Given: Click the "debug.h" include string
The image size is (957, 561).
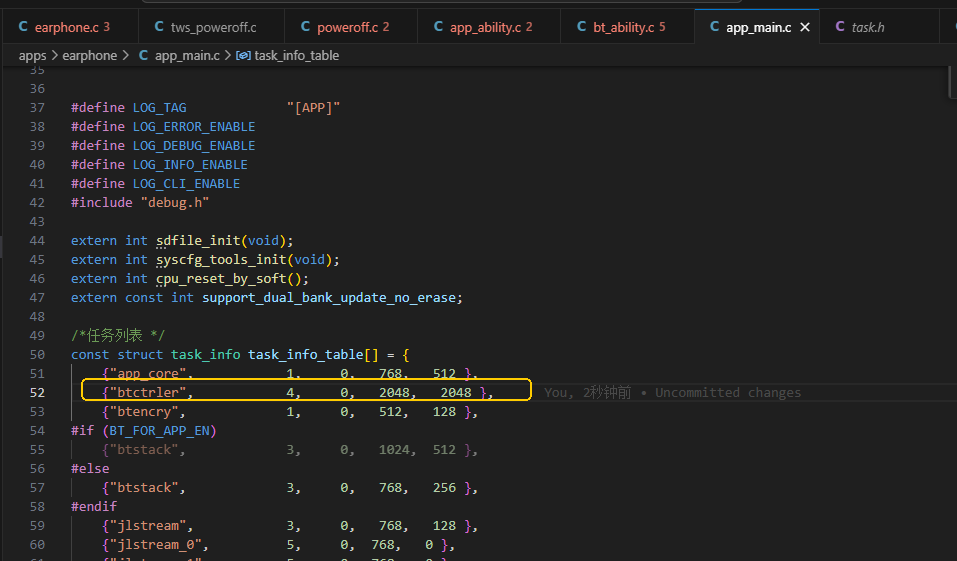Looking at the screenshot, I should [x=175, y=202].
